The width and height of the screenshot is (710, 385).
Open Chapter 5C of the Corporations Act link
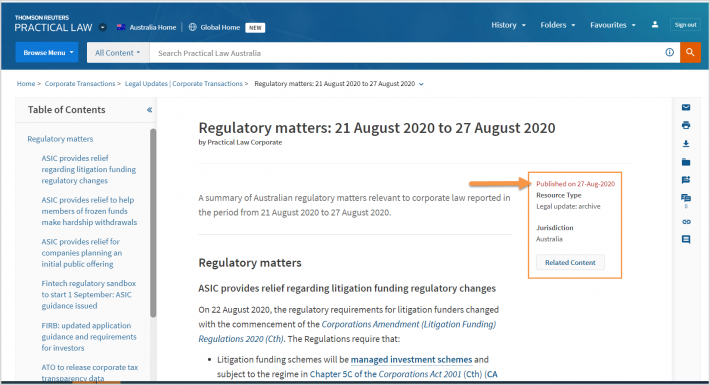[403, 374]
